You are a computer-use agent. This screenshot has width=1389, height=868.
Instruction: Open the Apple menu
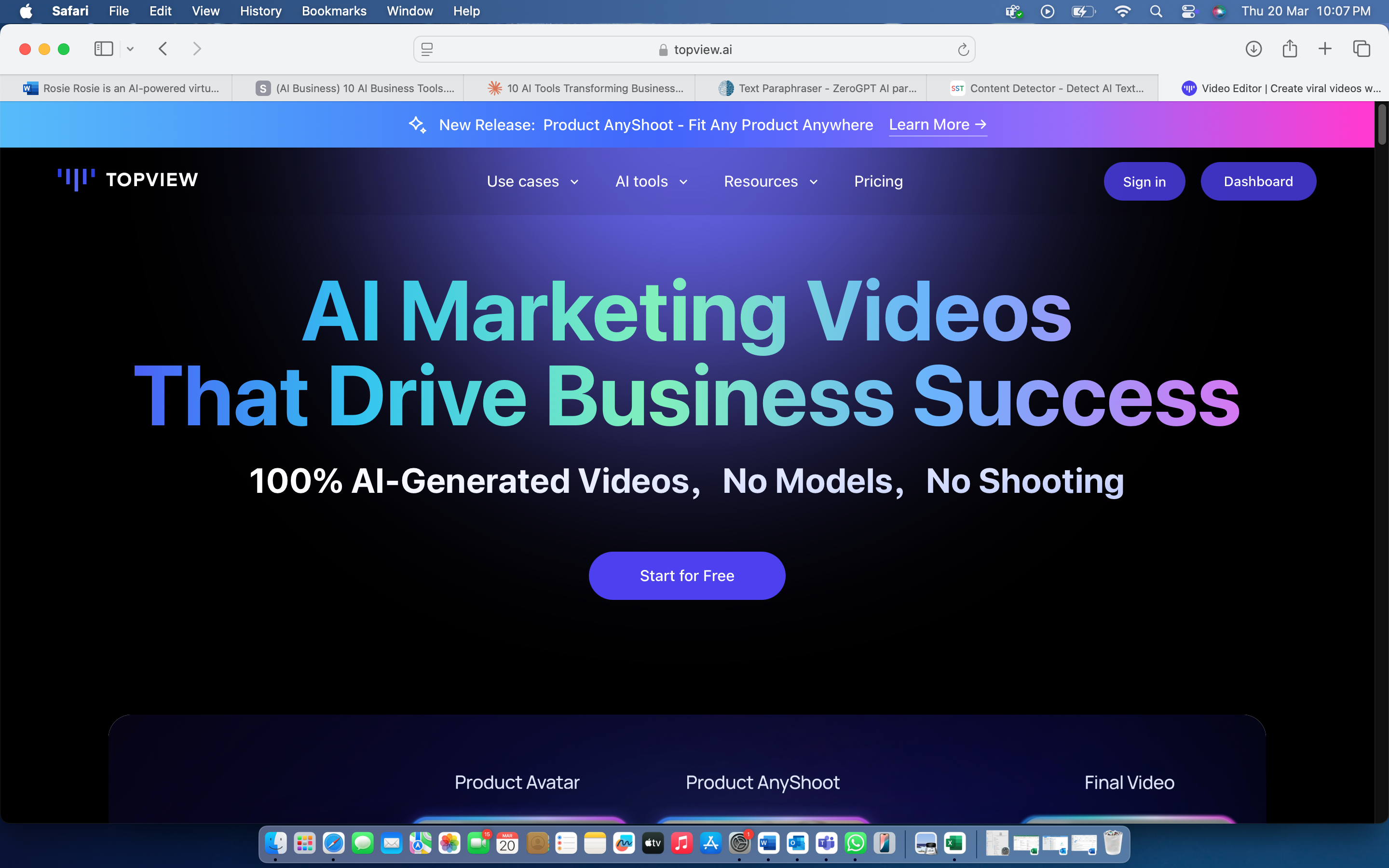click(26, 11)
